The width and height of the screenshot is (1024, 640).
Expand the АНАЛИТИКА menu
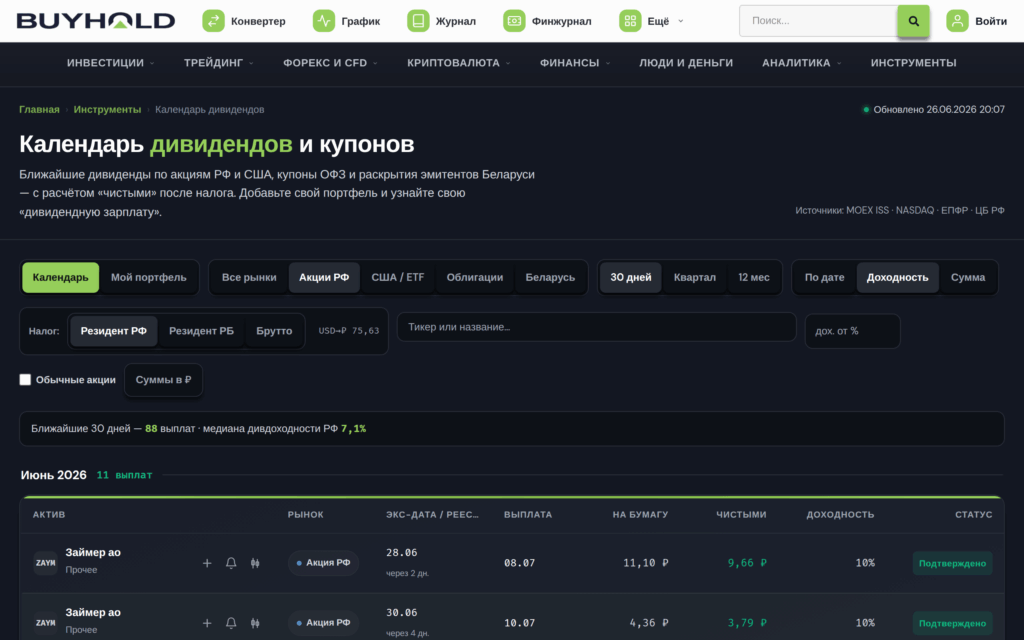click(x=801, y=63)
